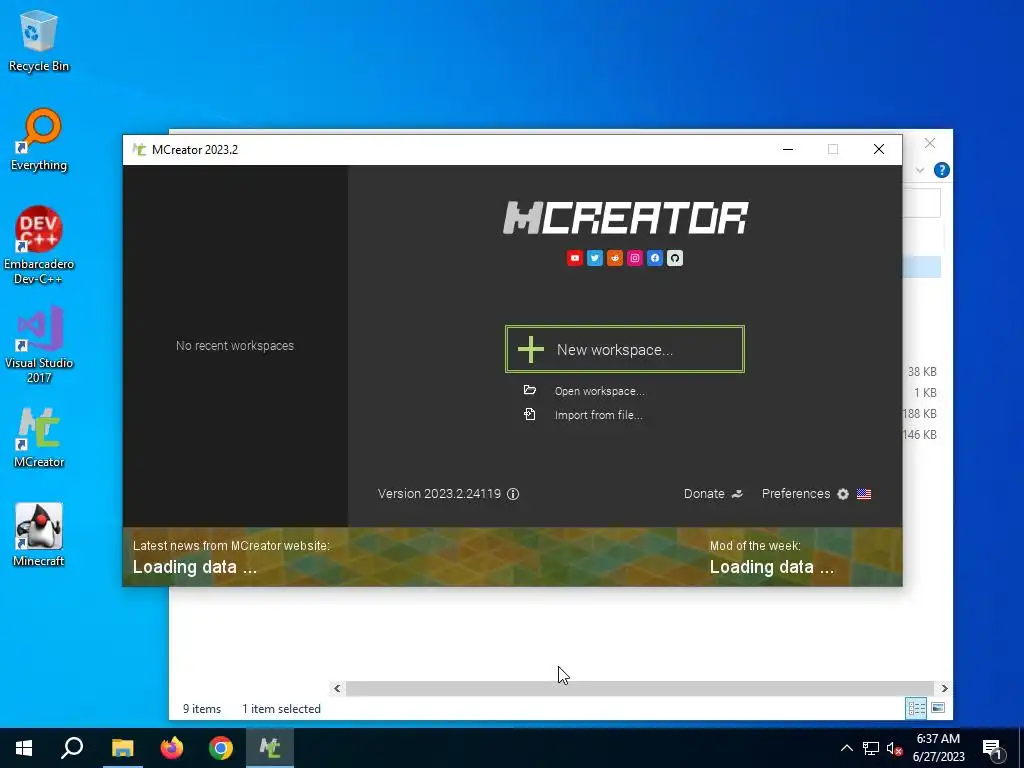
Task: Click the Recycle Bin desktop icon
Action: click(x=39, y=40)
